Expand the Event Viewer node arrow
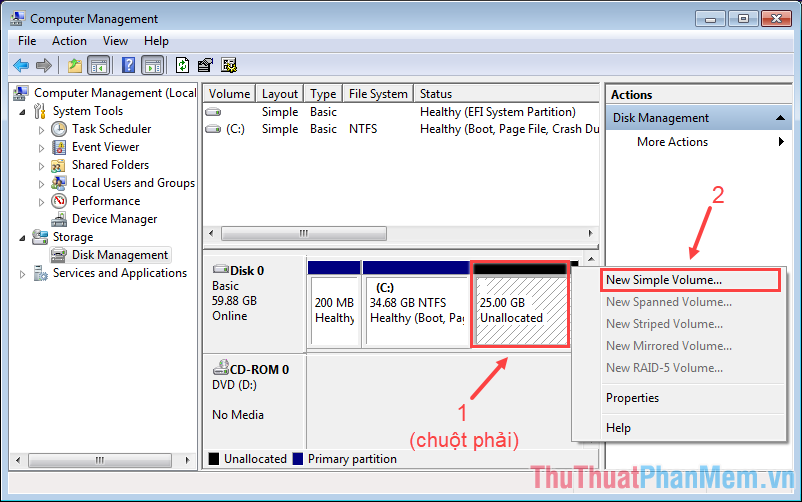The height and width of the screenshot is (502, 802). 41,148
